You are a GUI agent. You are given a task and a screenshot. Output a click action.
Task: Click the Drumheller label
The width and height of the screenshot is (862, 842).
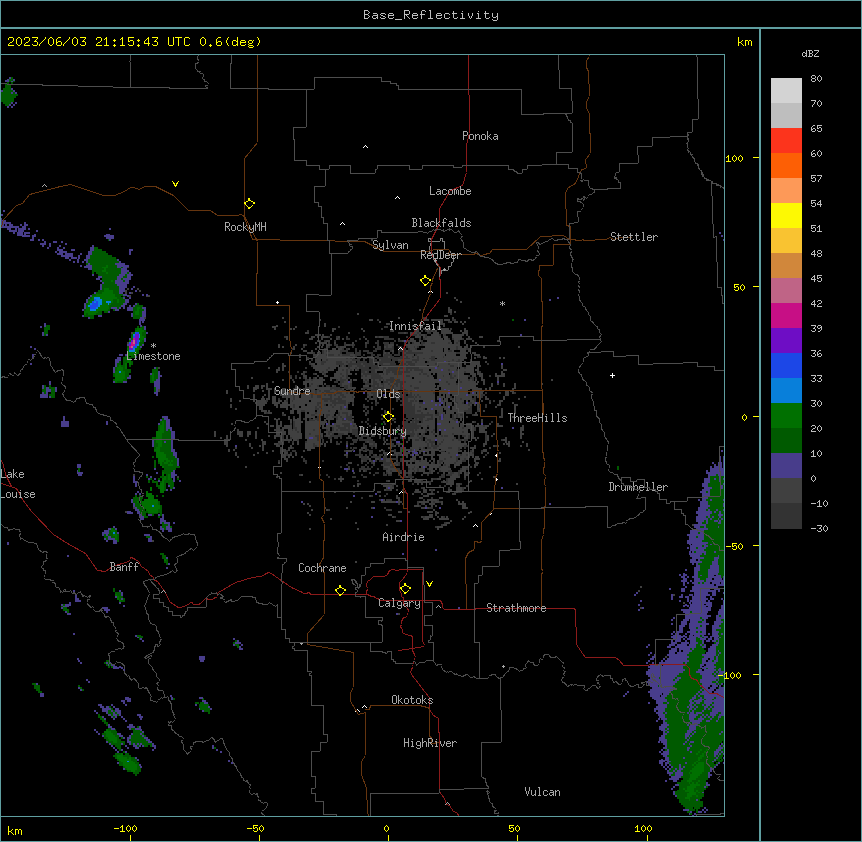pos(638,487)
